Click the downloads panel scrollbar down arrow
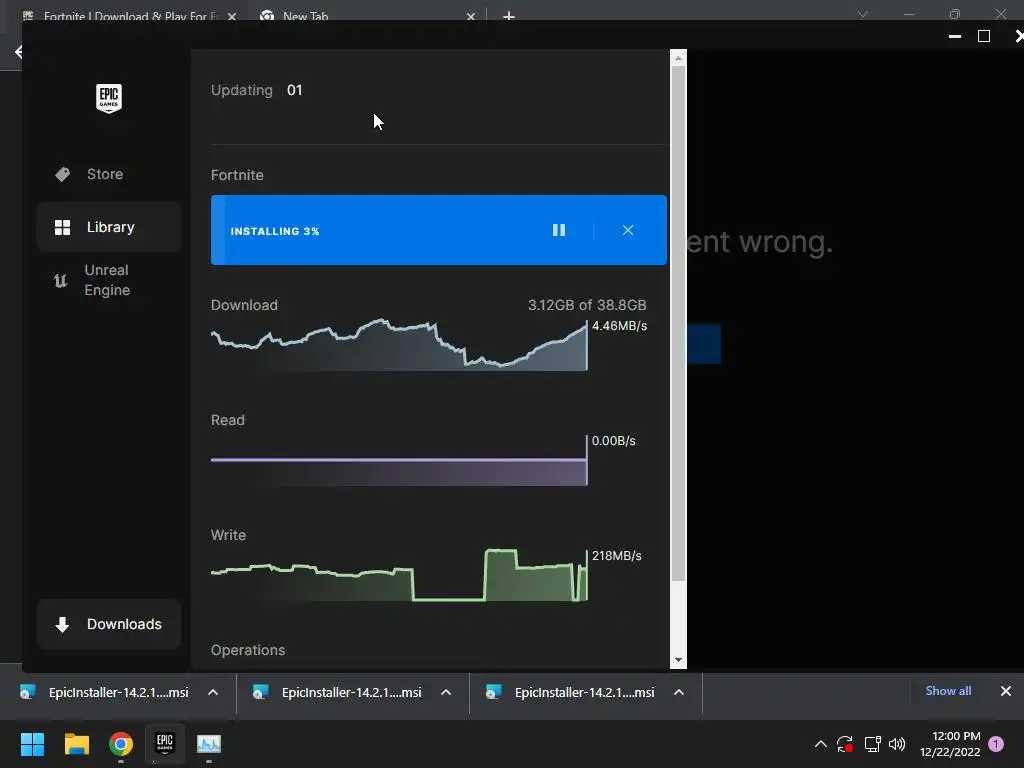The height and width of the screenshot is (768, 1024). click(x=679, y=660)
